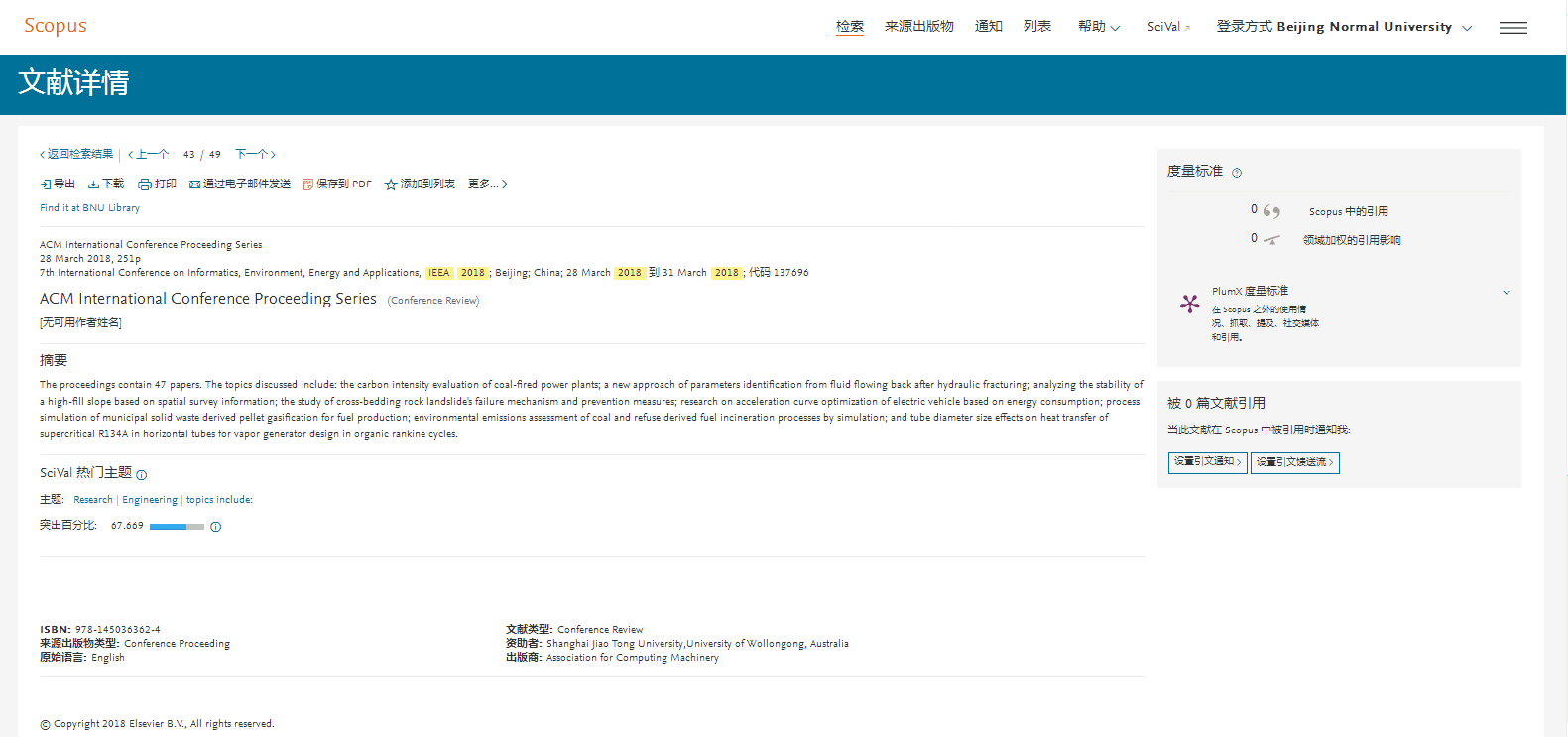
Task: Expand the Beijing Normal University account dropdown
Action: point(1344,27)
